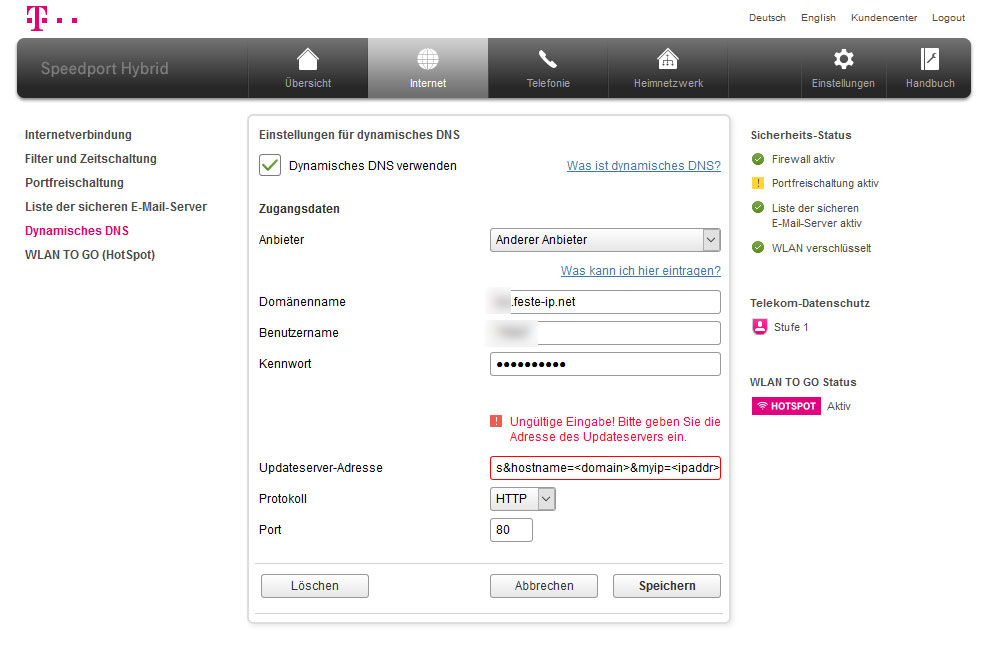Open the Heimnetzwerk house icon
The width and height of the screenshot is (998, 670).
click(x=668, y=59)
